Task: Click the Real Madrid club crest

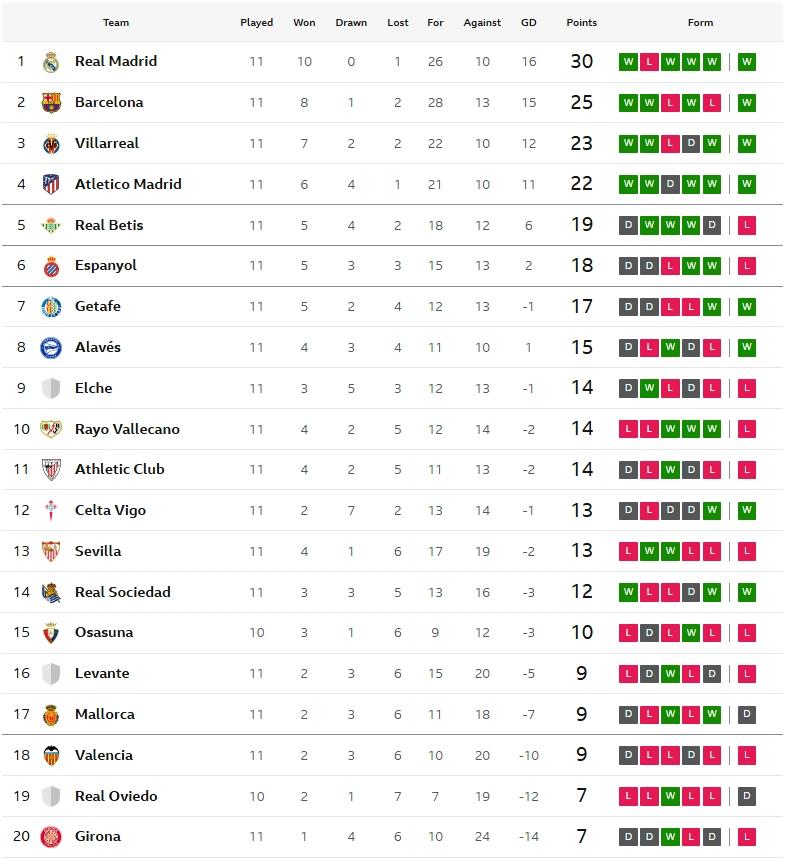Action: (51, 62)
